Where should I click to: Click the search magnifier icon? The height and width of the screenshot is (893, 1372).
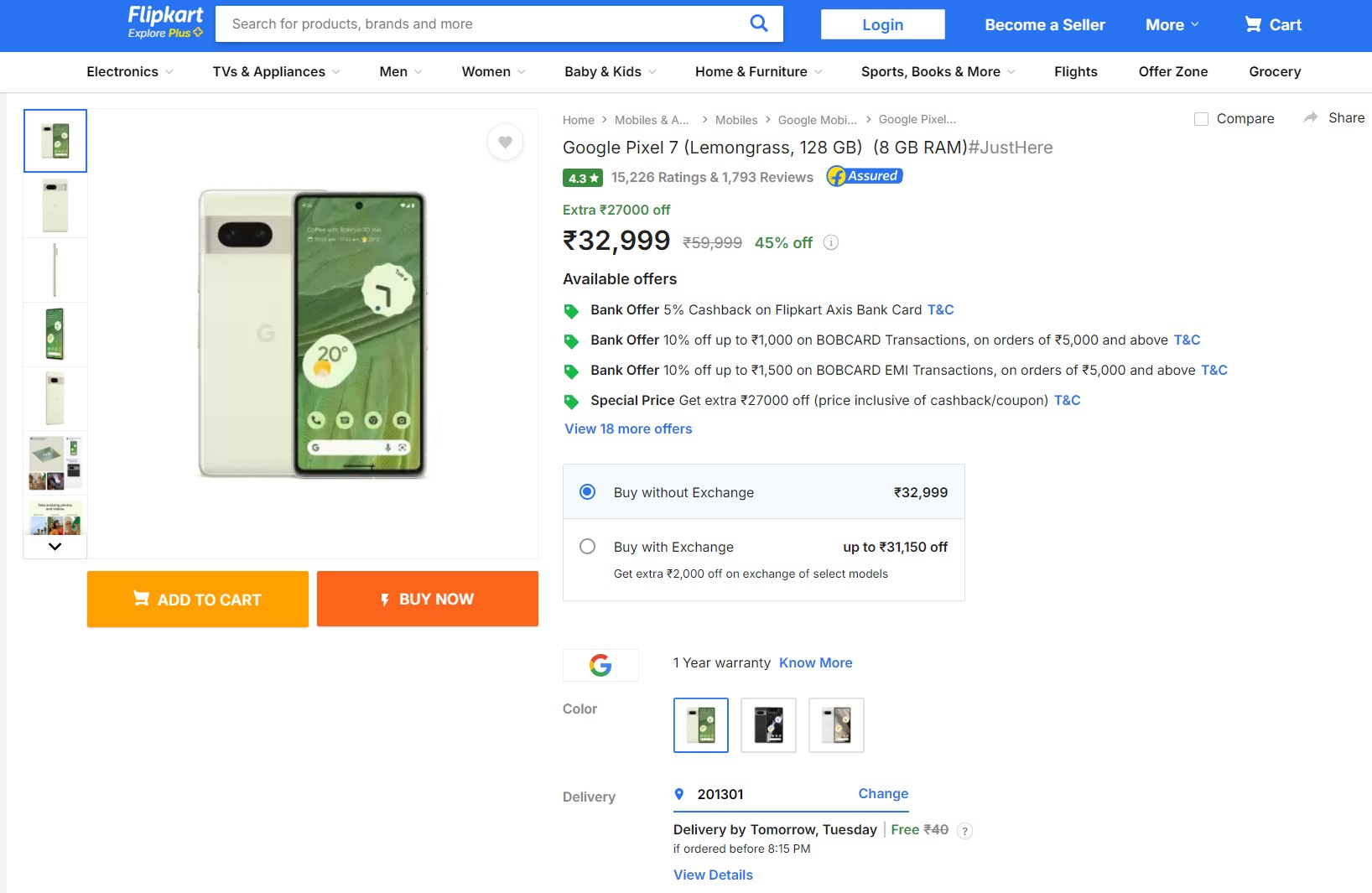758,23
